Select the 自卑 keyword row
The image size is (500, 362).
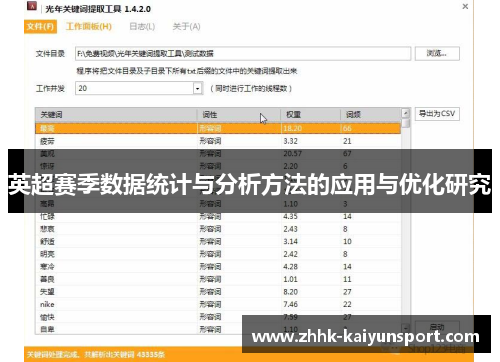[x=218, y=329]
